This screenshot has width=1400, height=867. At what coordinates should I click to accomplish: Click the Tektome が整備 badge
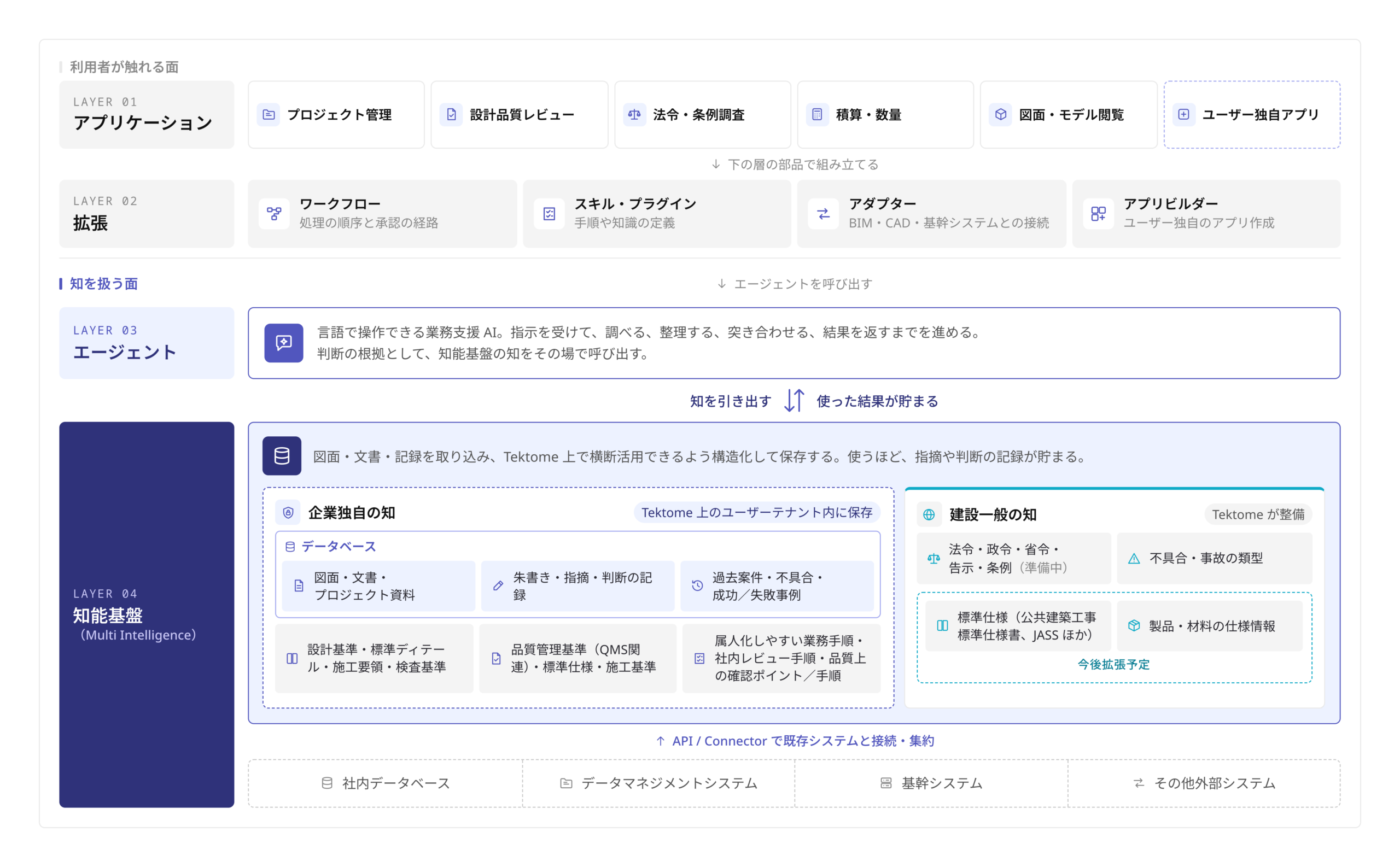click(x=1258, y=514)
